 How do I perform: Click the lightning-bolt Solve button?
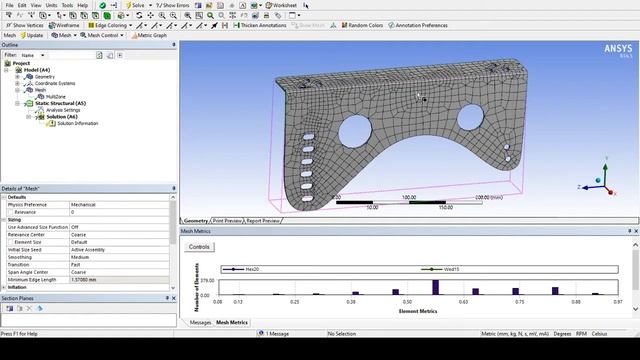[136, 5]
